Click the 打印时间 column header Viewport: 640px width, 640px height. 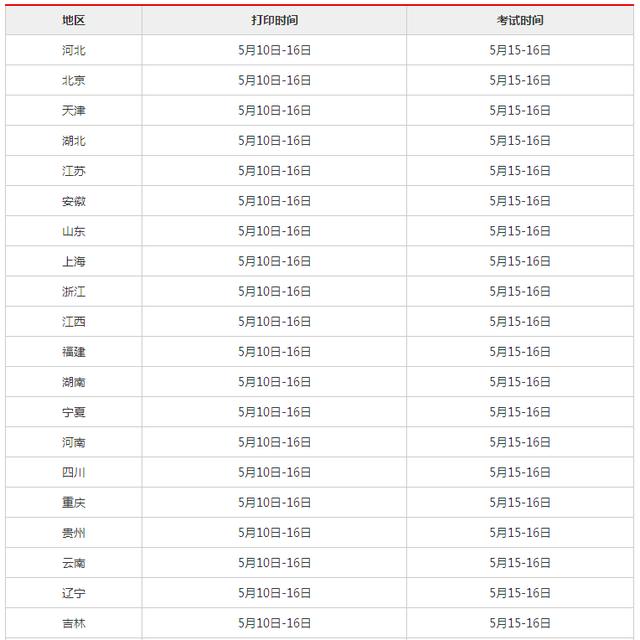coord(274,20)
